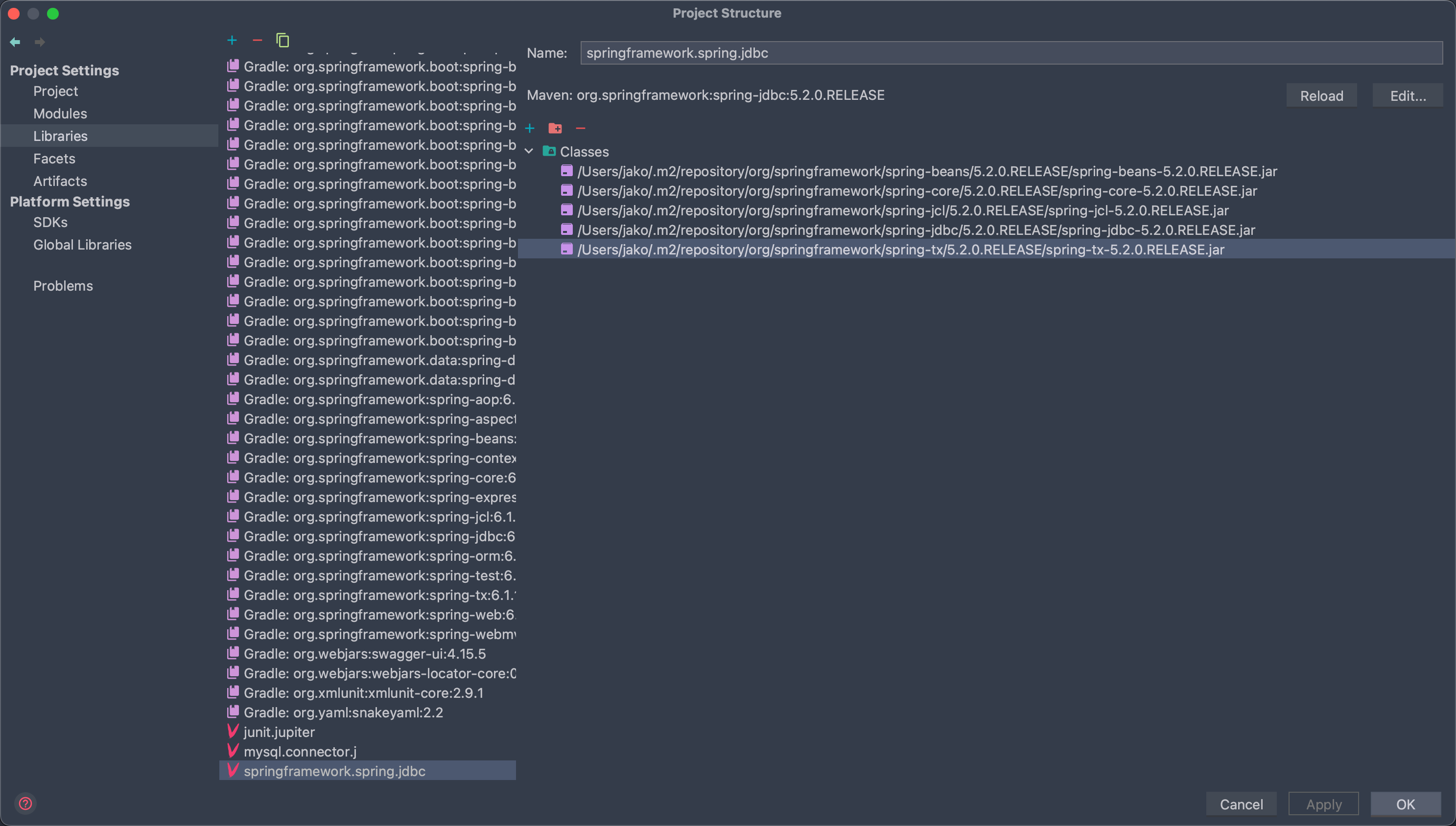Open Modules in Project Settings
The height and width of the screenshot is (826, 1456).
click(x=60, y=114)
